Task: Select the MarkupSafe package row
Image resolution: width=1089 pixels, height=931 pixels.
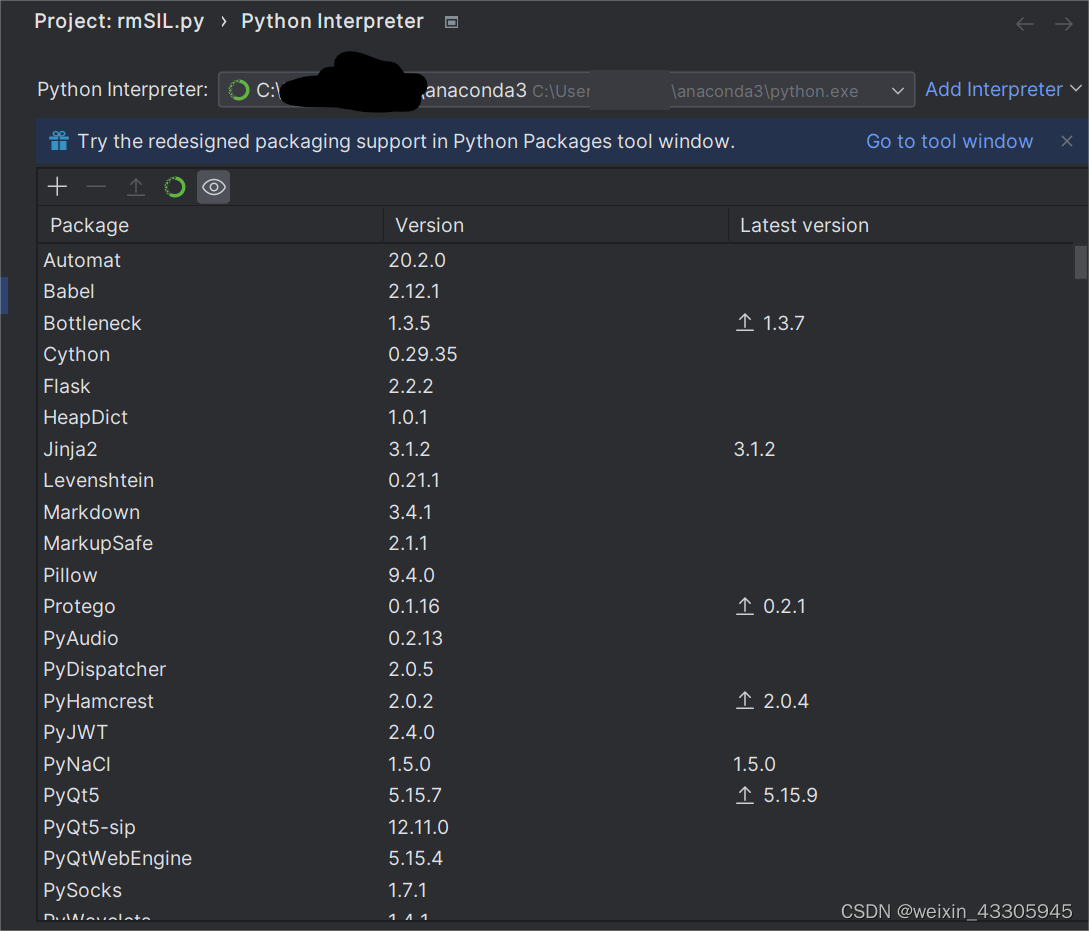Action: pos(555,544)
